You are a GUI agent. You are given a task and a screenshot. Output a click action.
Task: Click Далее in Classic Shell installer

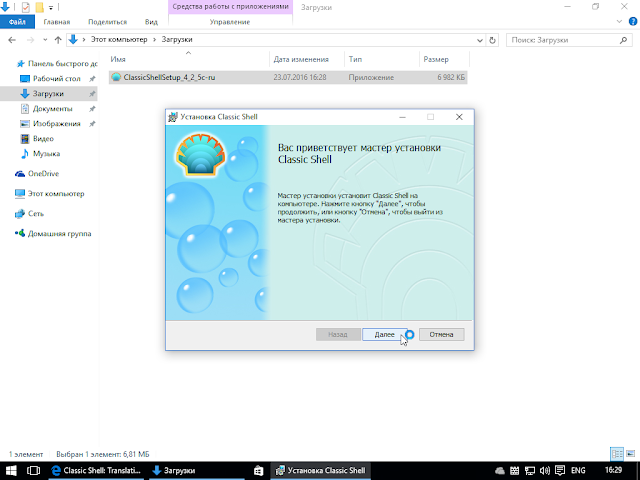click(384, 334)
